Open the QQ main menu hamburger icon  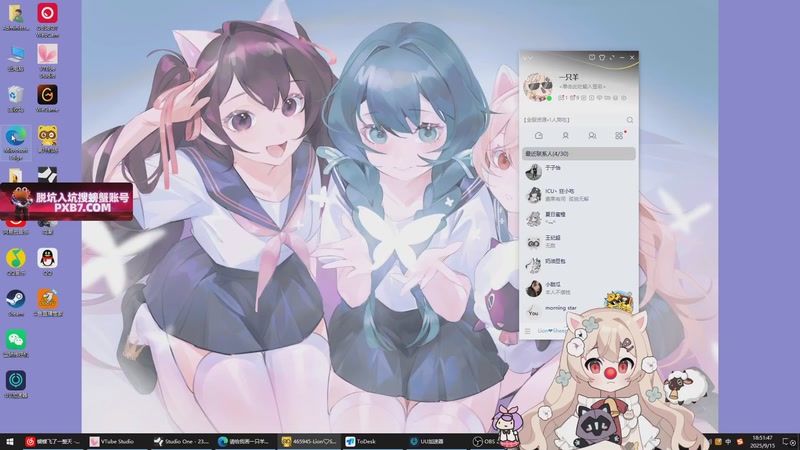point(528,331)
